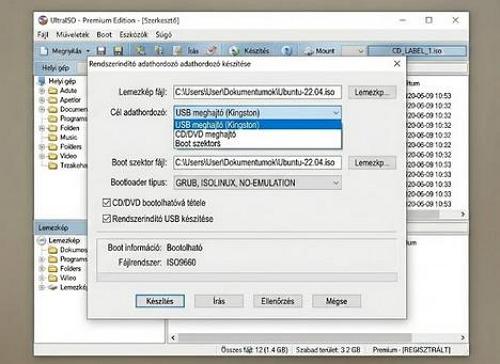This screenshot has width=500, height=364.
Task: Click the folder icon beside Dokumes in the Lemezkép tree
Action: point(53,250)
